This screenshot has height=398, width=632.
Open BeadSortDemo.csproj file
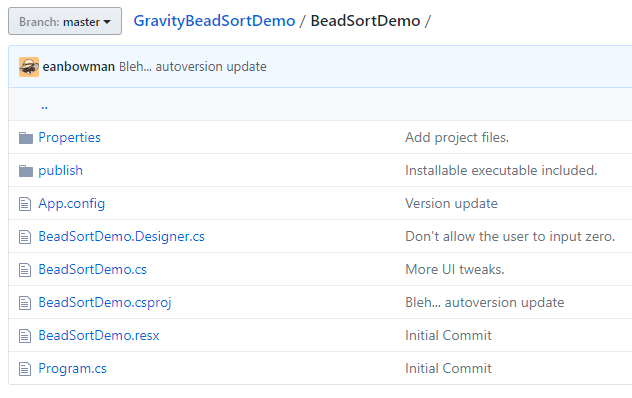point(105,303)
